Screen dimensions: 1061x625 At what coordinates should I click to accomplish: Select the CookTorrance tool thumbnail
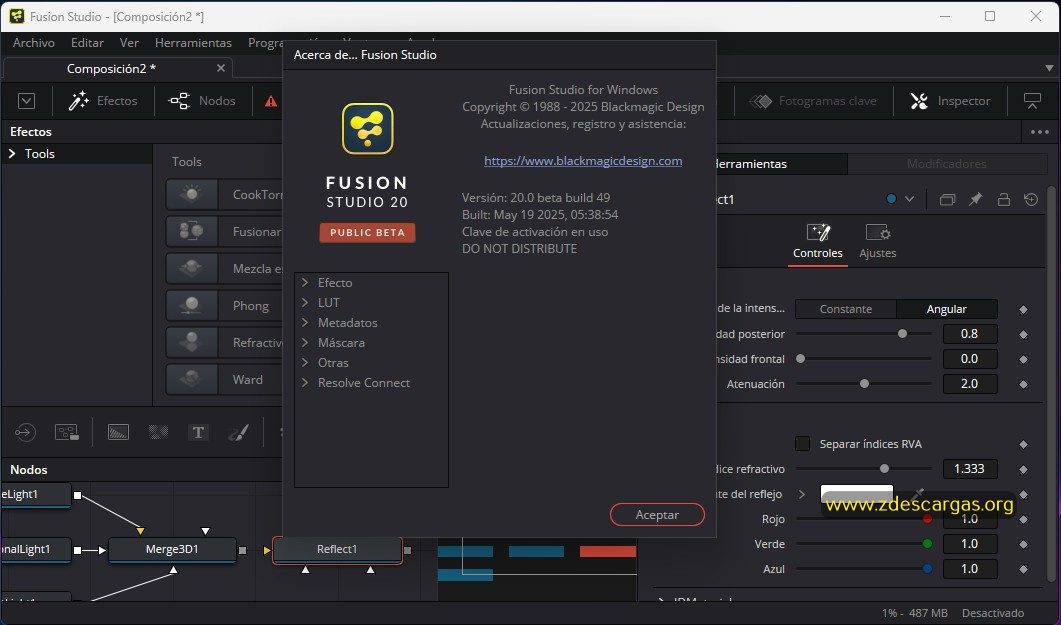[x=192, y=195]
